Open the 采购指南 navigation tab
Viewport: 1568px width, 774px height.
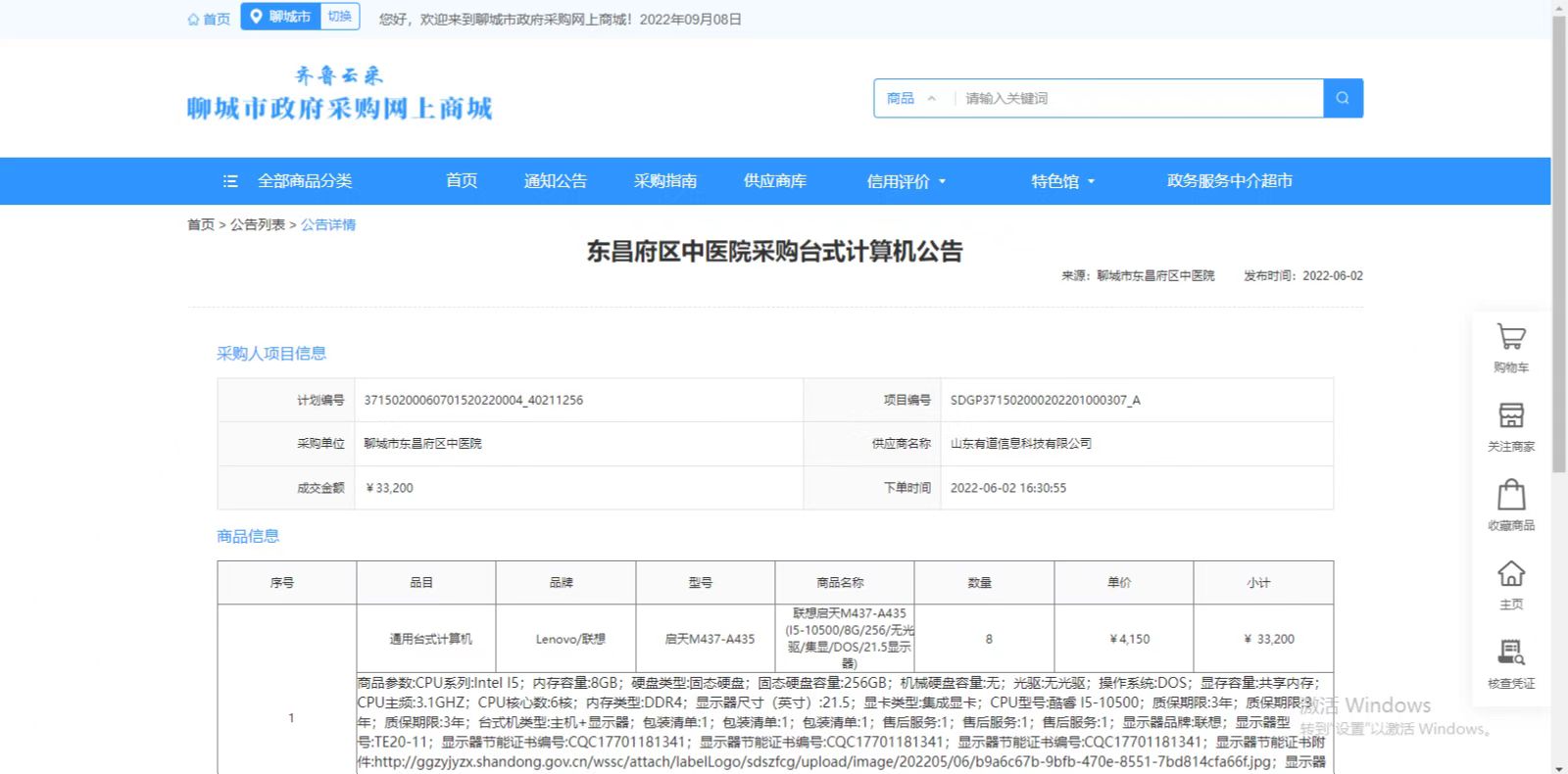(664, 181)
